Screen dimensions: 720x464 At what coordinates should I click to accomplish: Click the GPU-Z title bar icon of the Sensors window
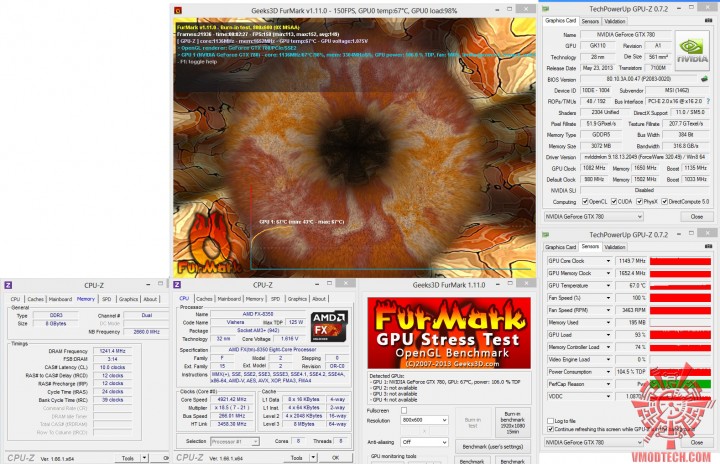pyautogui.click(x=546, y=235)
